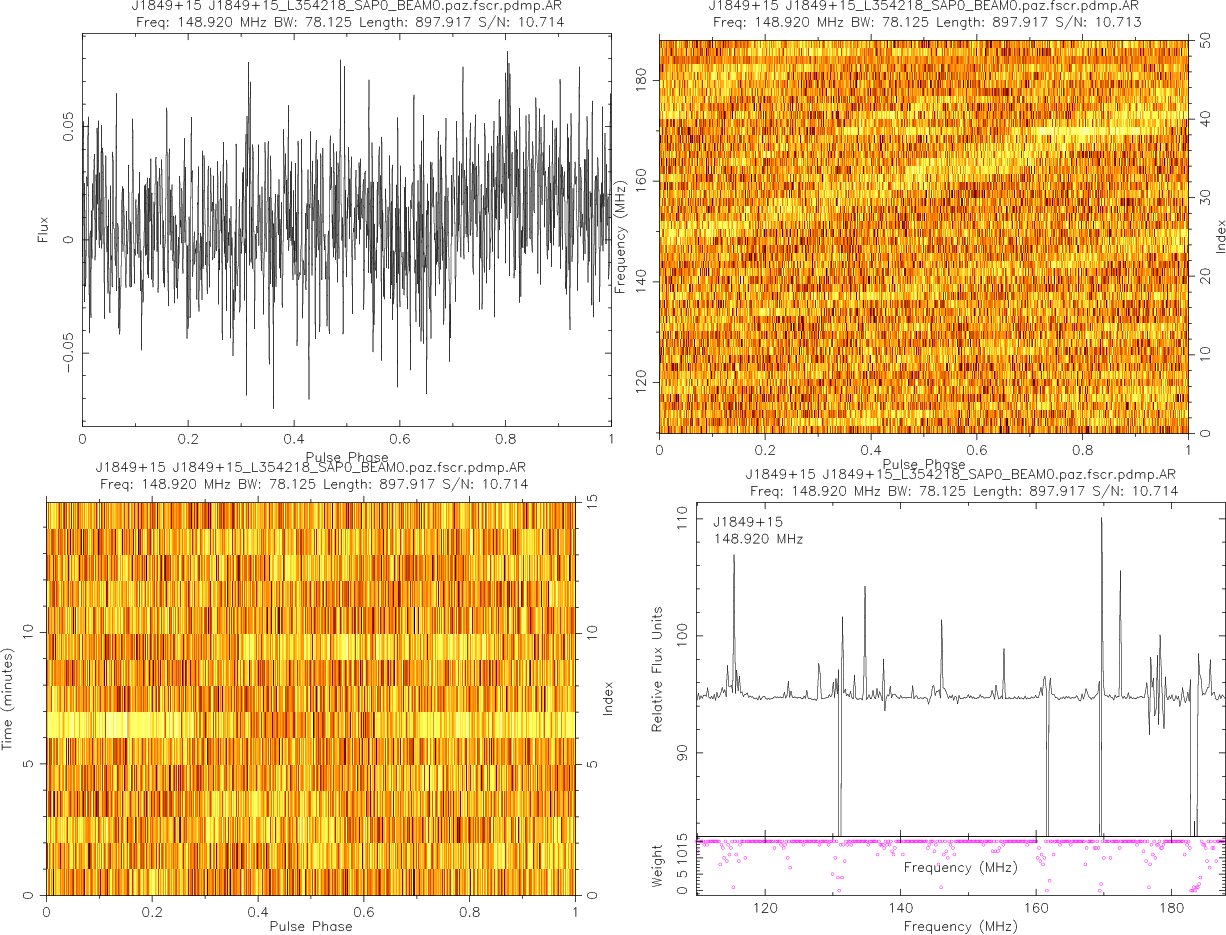Click "Index" label right of the time heatmap
The image size is (1226, 935).
coord(606,699)
